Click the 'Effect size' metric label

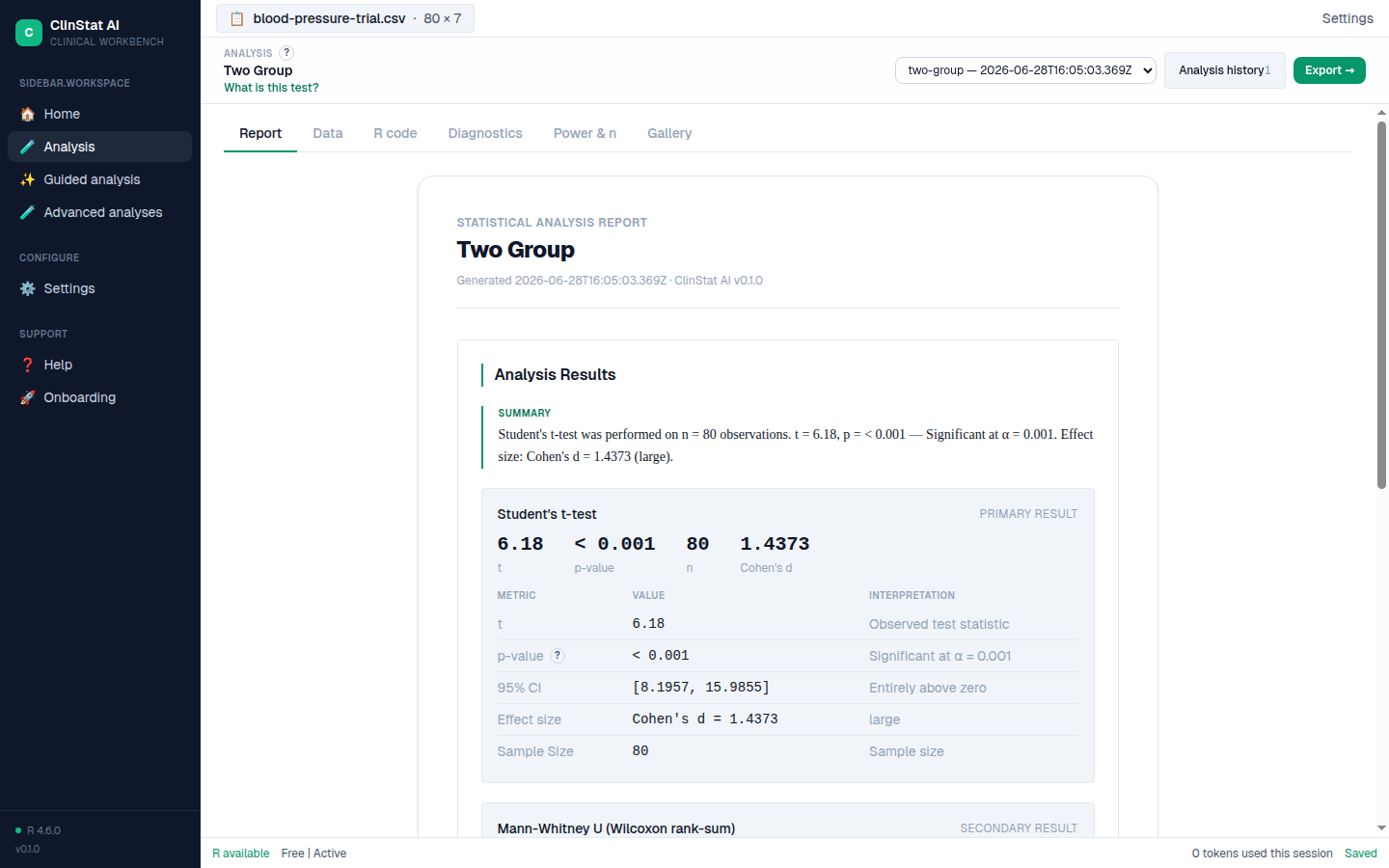tap(529, 719)
